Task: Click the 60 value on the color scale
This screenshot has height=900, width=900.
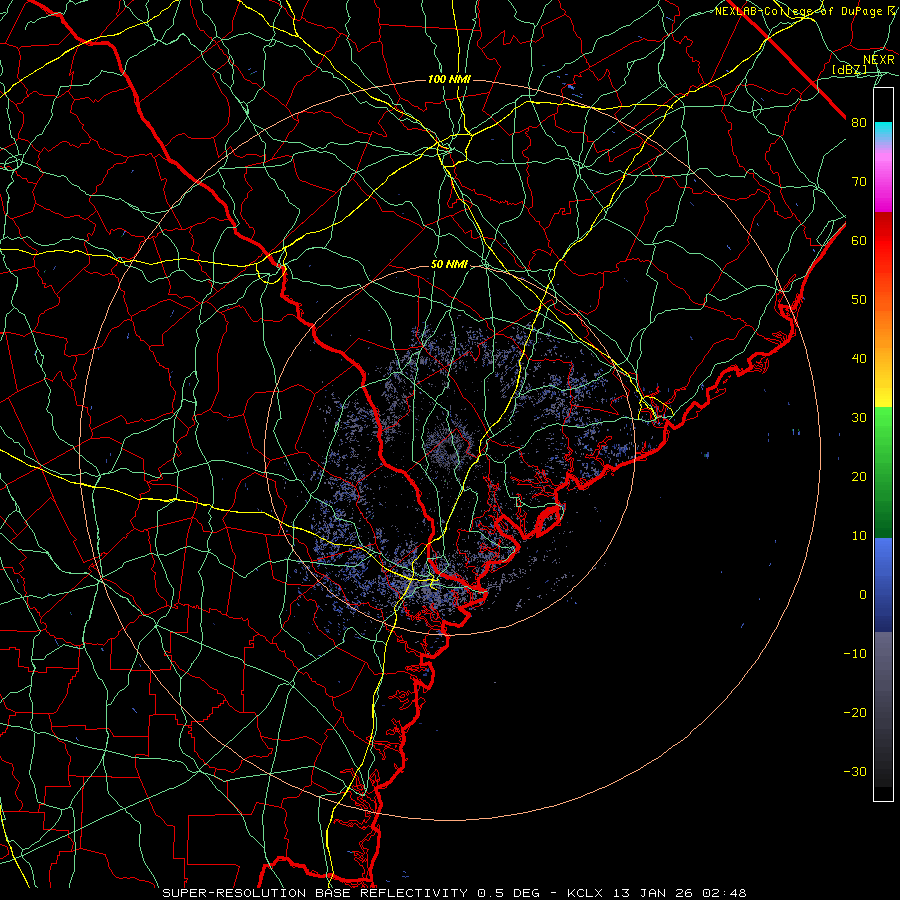Action: [859, 241]
